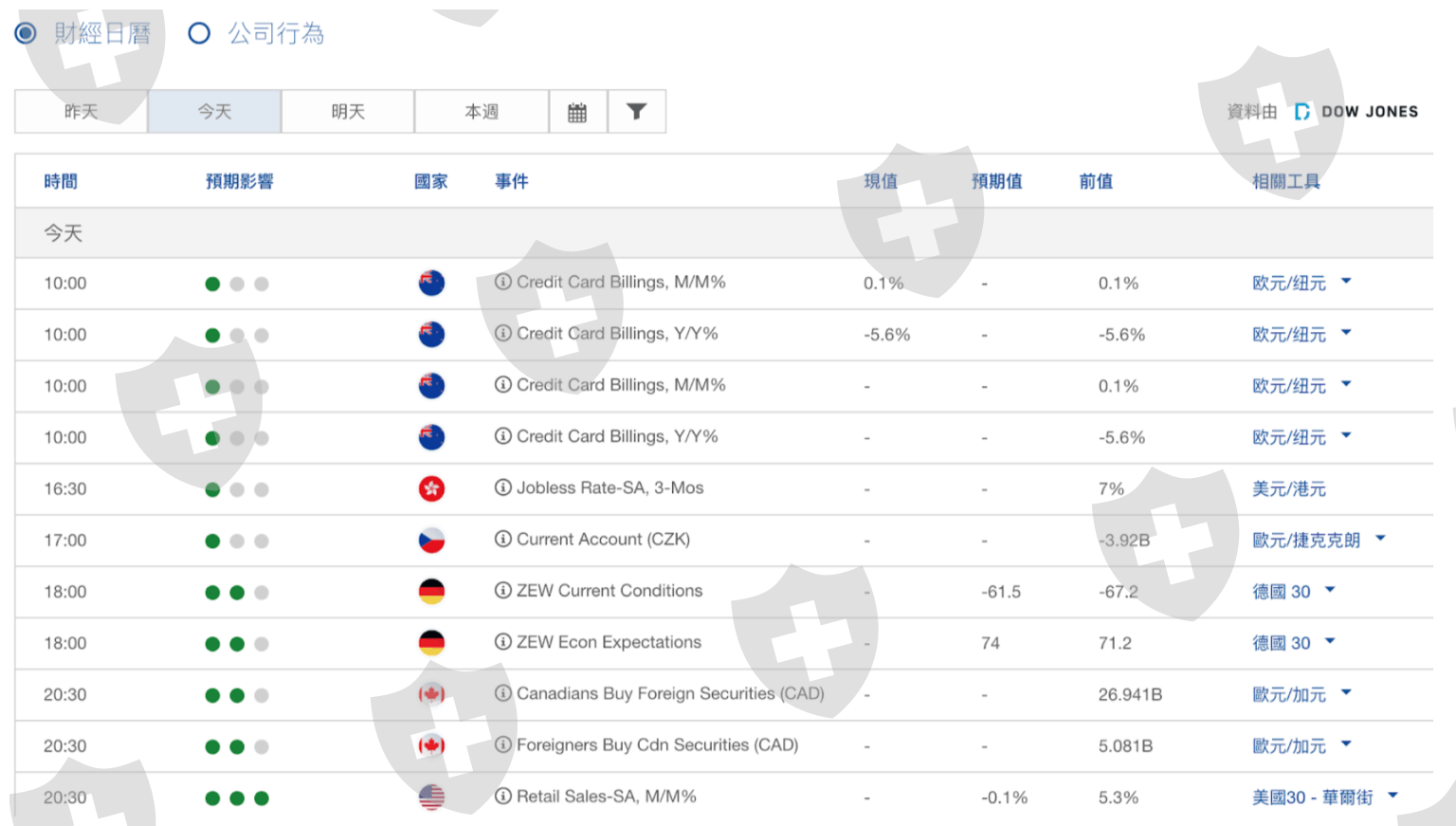The height and width of the screenshot is (826, 1456).
Task: Click the Czech flag icon
Action: click(431, 541)
